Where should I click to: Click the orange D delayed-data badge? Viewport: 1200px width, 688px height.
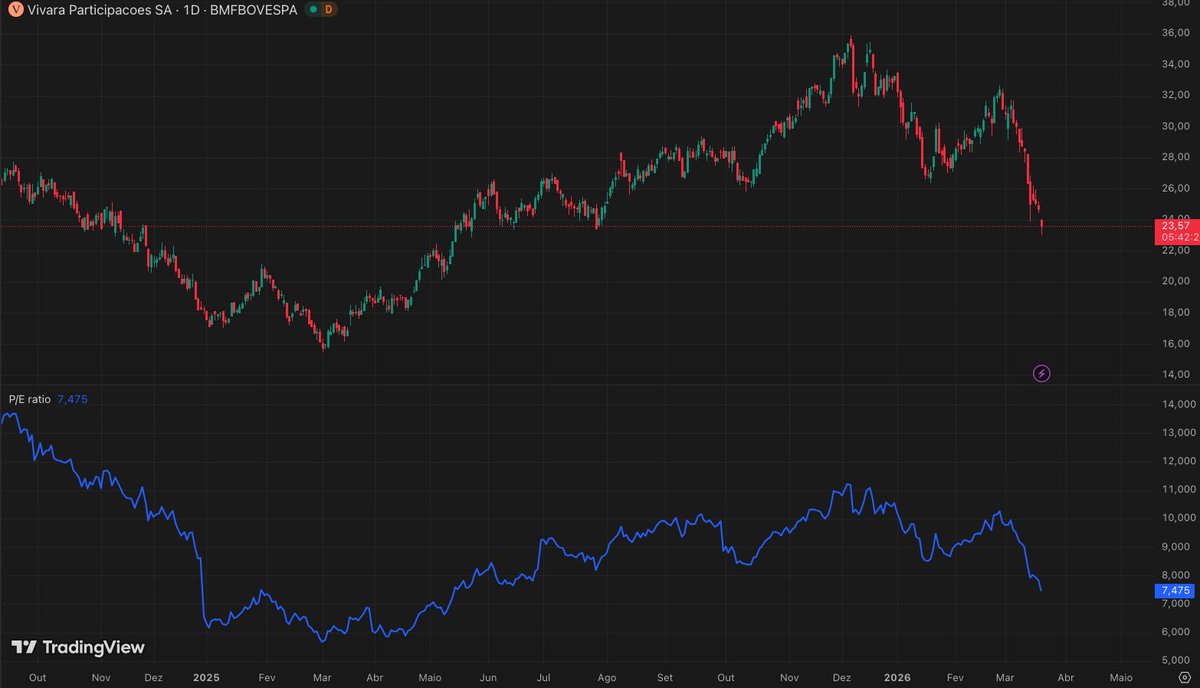[x=330, y=9]
